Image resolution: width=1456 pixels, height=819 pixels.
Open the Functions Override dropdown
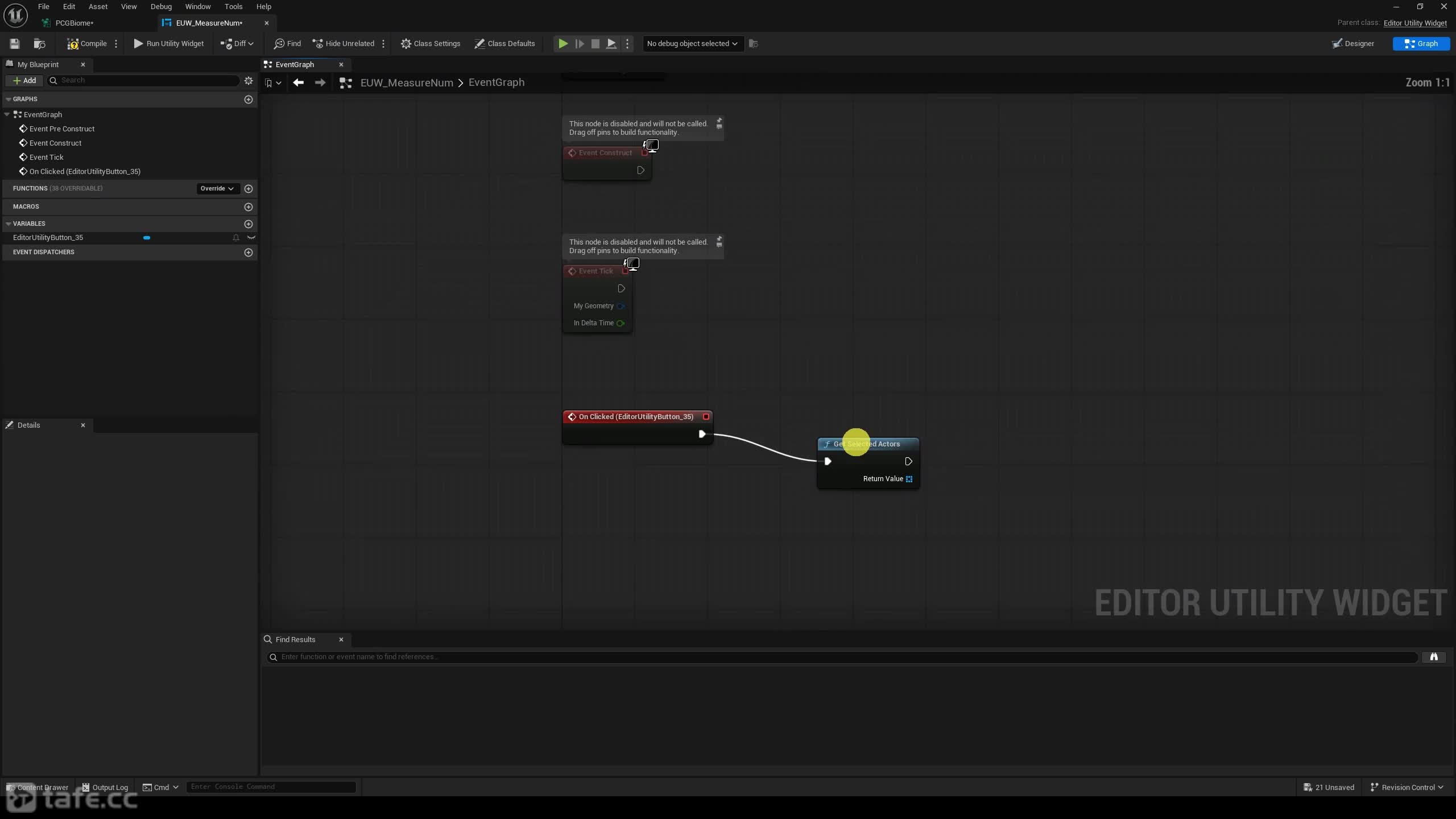tap(217, 188)
